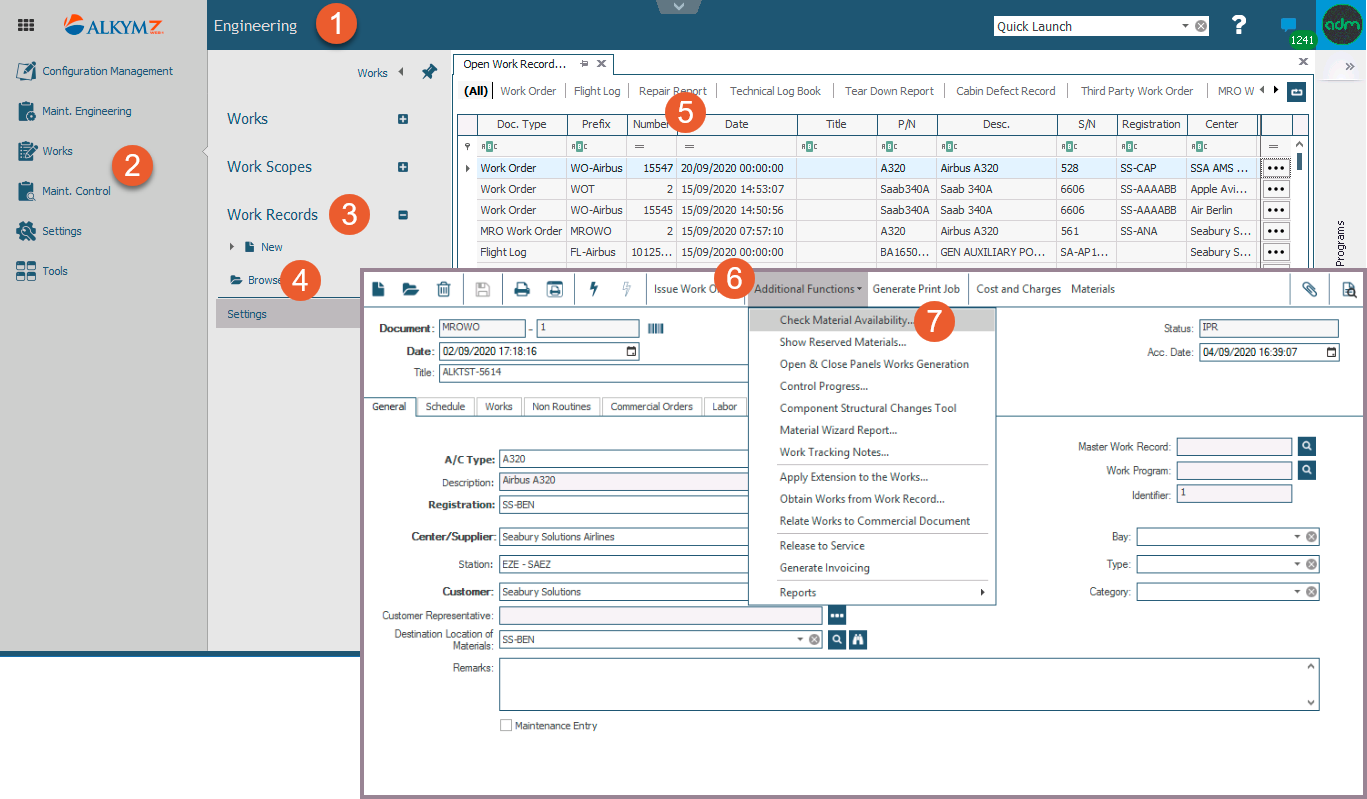This screenshot has width=1367, height=799.
Task: Choose Check Material Availability menu item
Action: (871, 320)
